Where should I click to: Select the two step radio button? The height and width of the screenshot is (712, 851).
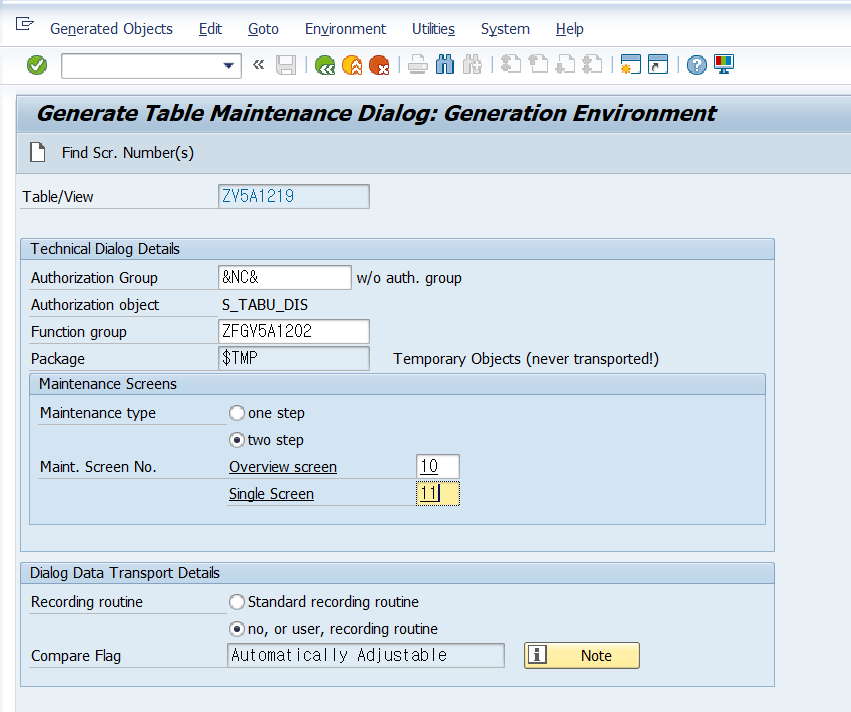tap(237, 440)
